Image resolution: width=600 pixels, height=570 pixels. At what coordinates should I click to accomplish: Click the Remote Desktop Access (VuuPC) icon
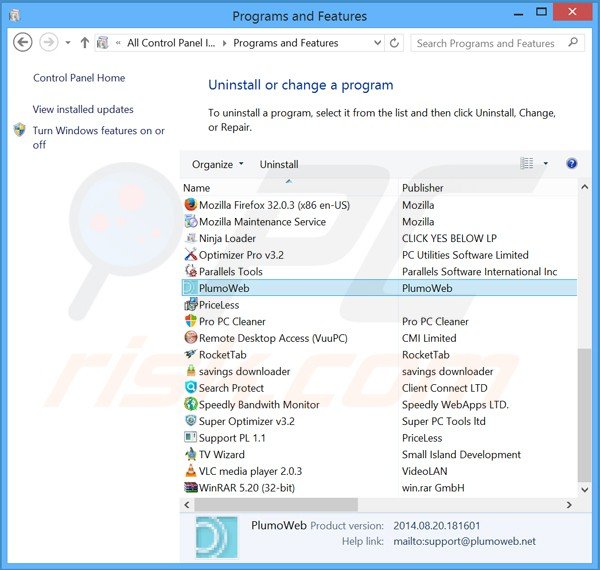click(x=191, y=337)
